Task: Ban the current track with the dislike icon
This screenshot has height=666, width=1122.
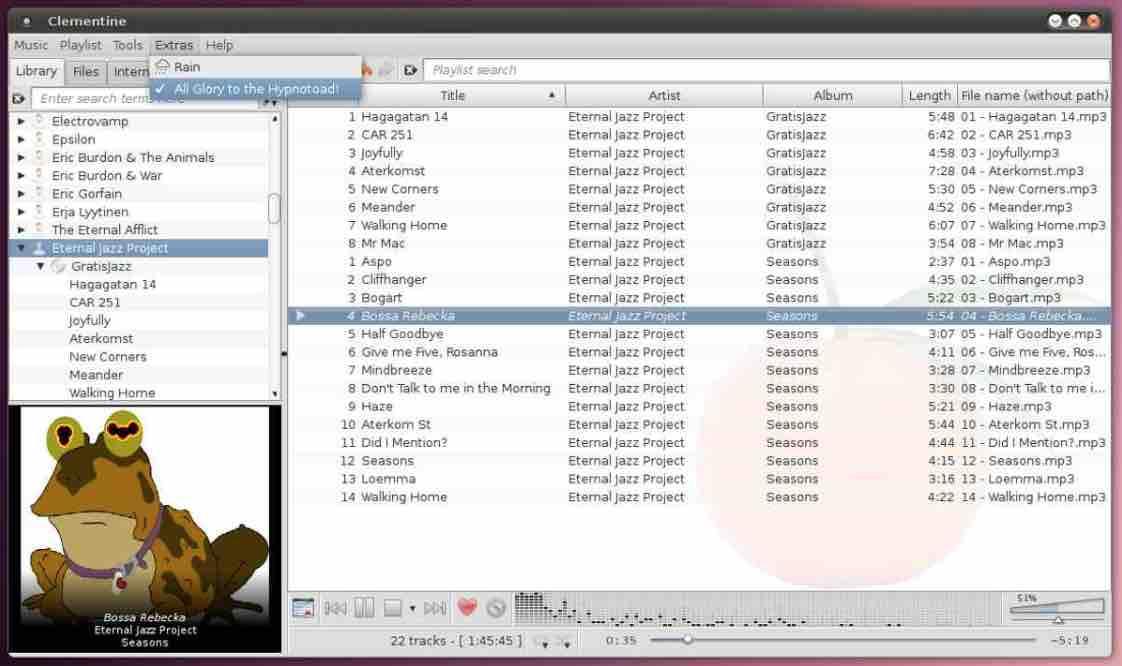Action: click(495, 606)
